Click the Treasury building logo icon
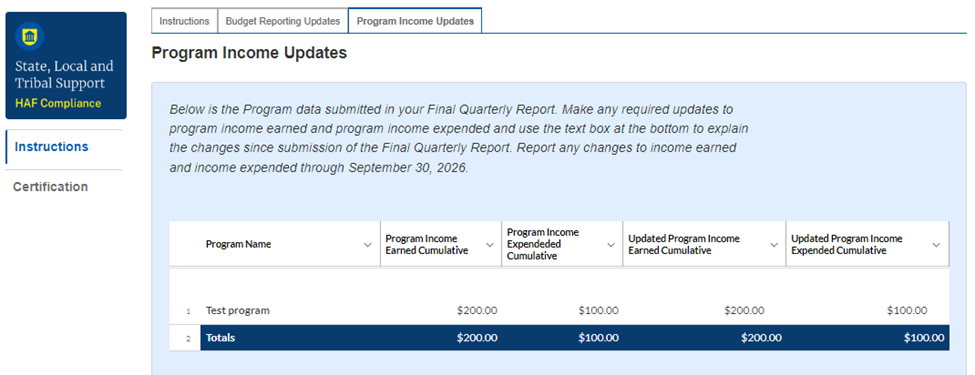This screenshot has height=375, width=975. tap(29, 37)
